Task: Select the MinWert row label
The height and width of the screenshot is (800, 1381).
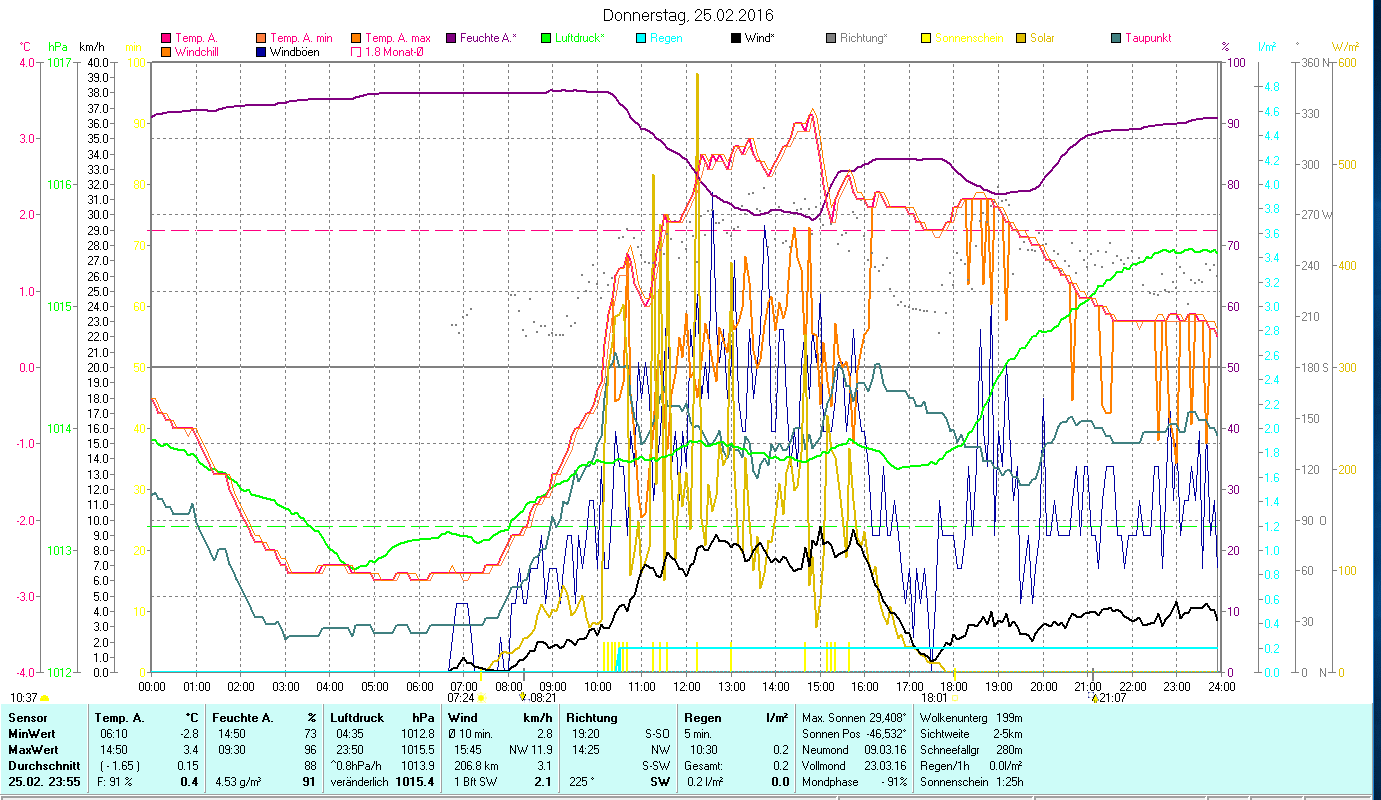Action: click(32, 733)
